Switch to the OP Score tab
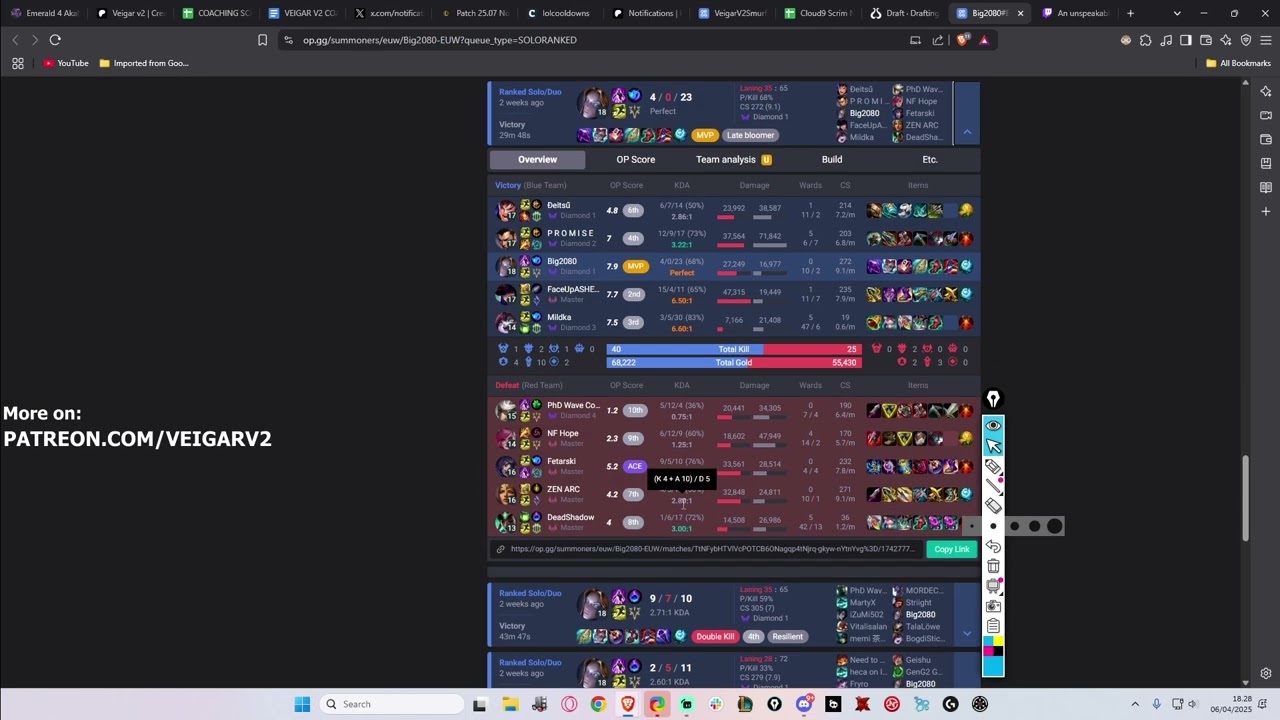1280x720 pixels. [x=636, y=160]
